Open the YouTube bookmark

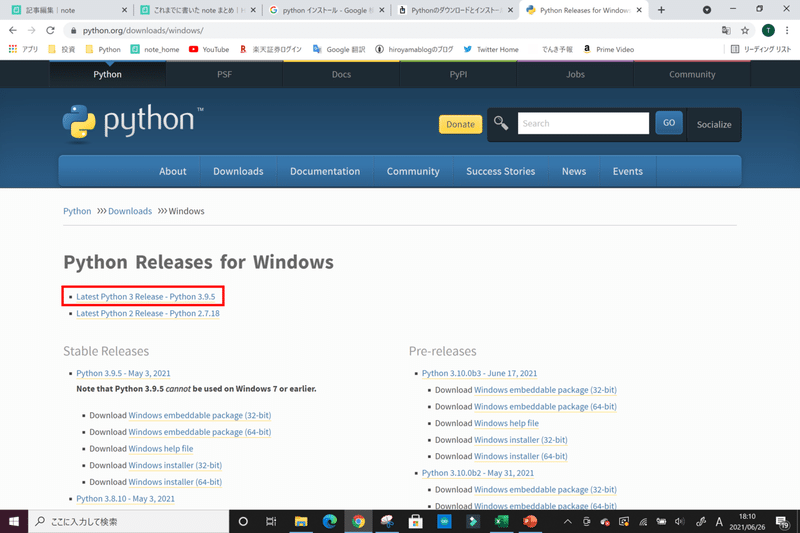click(x=209, y=49)
